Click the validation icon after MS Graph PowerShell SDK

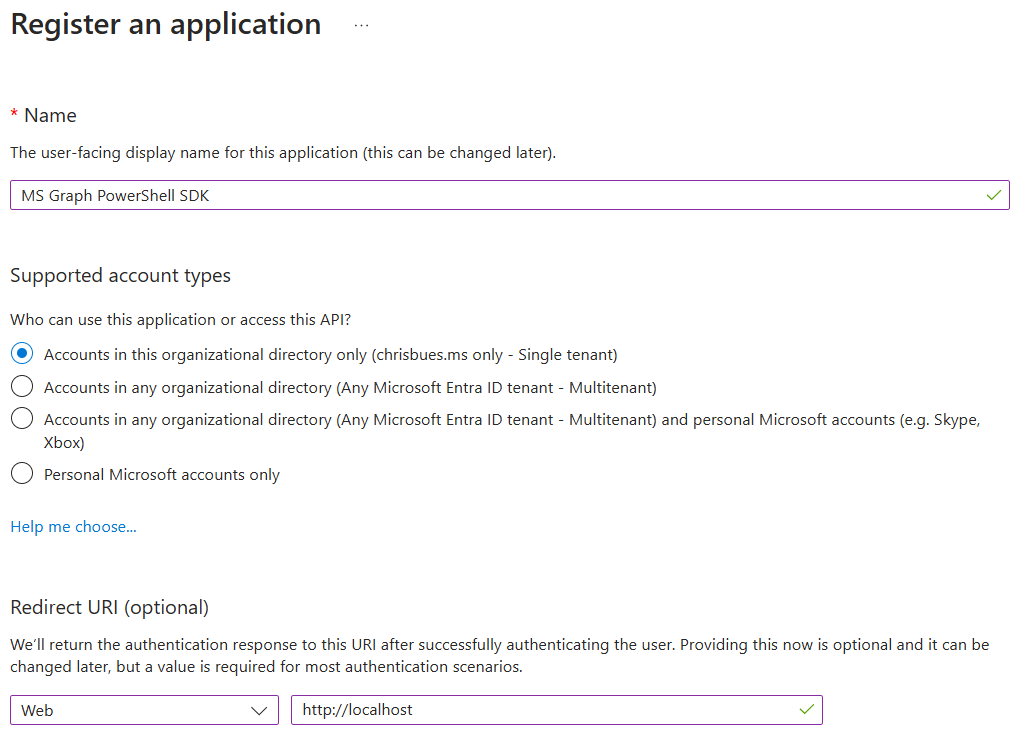point(994,195)
